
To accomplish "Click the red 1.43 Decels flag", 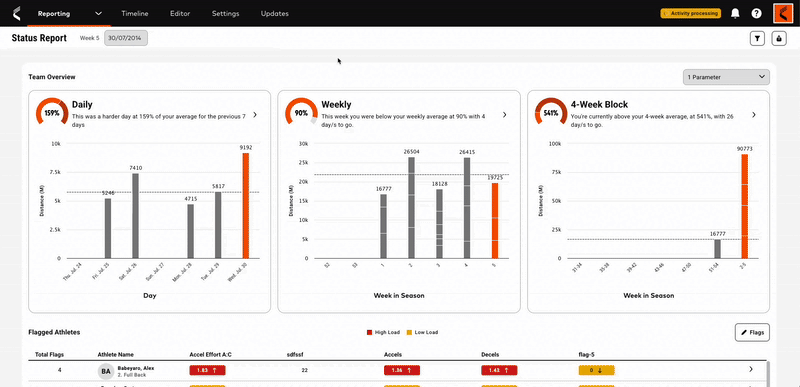I will click(x=499, y=371).
